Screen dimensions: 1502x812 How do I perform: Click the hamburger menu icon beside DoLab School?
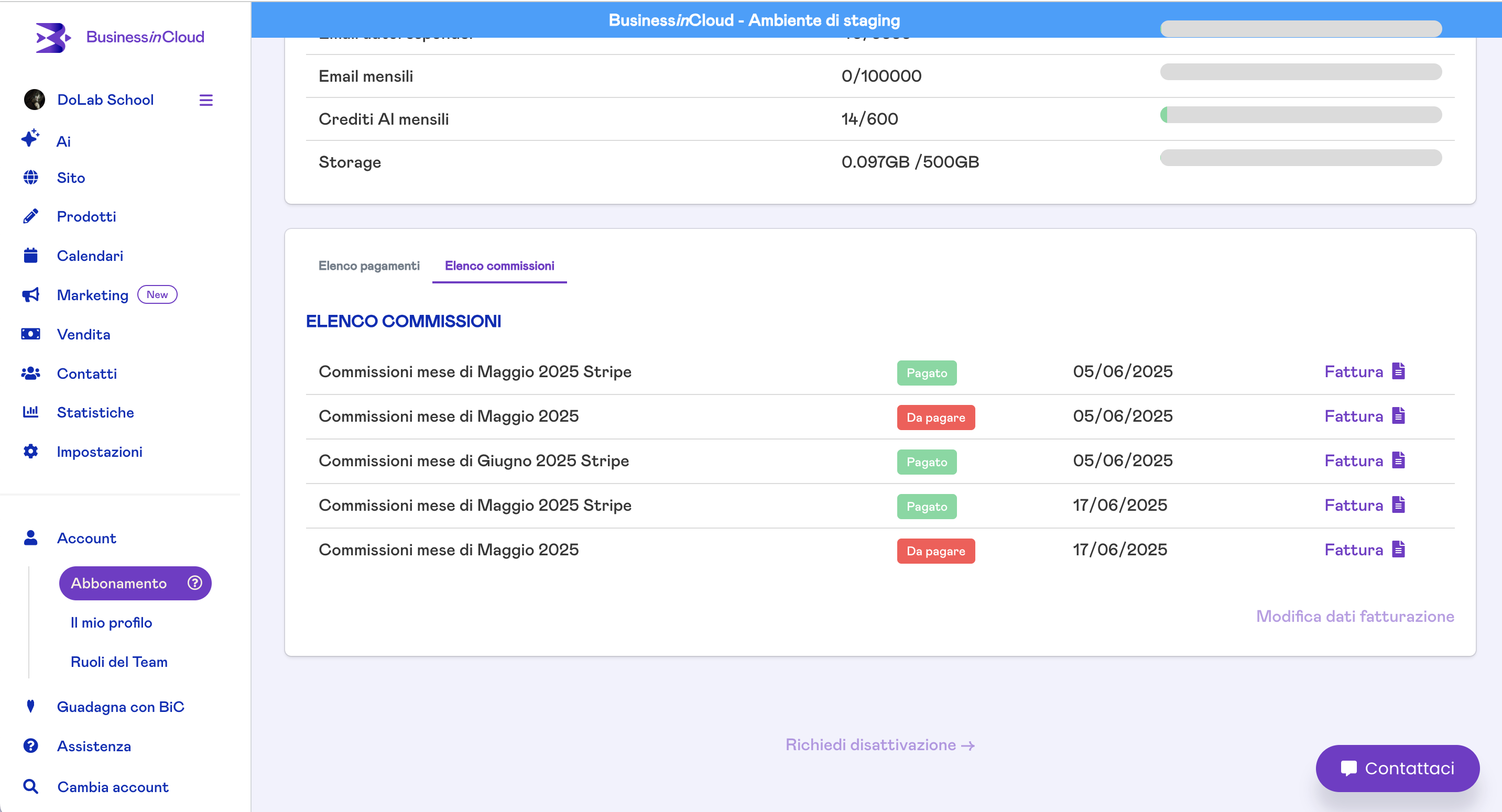(x=206, y=100)
